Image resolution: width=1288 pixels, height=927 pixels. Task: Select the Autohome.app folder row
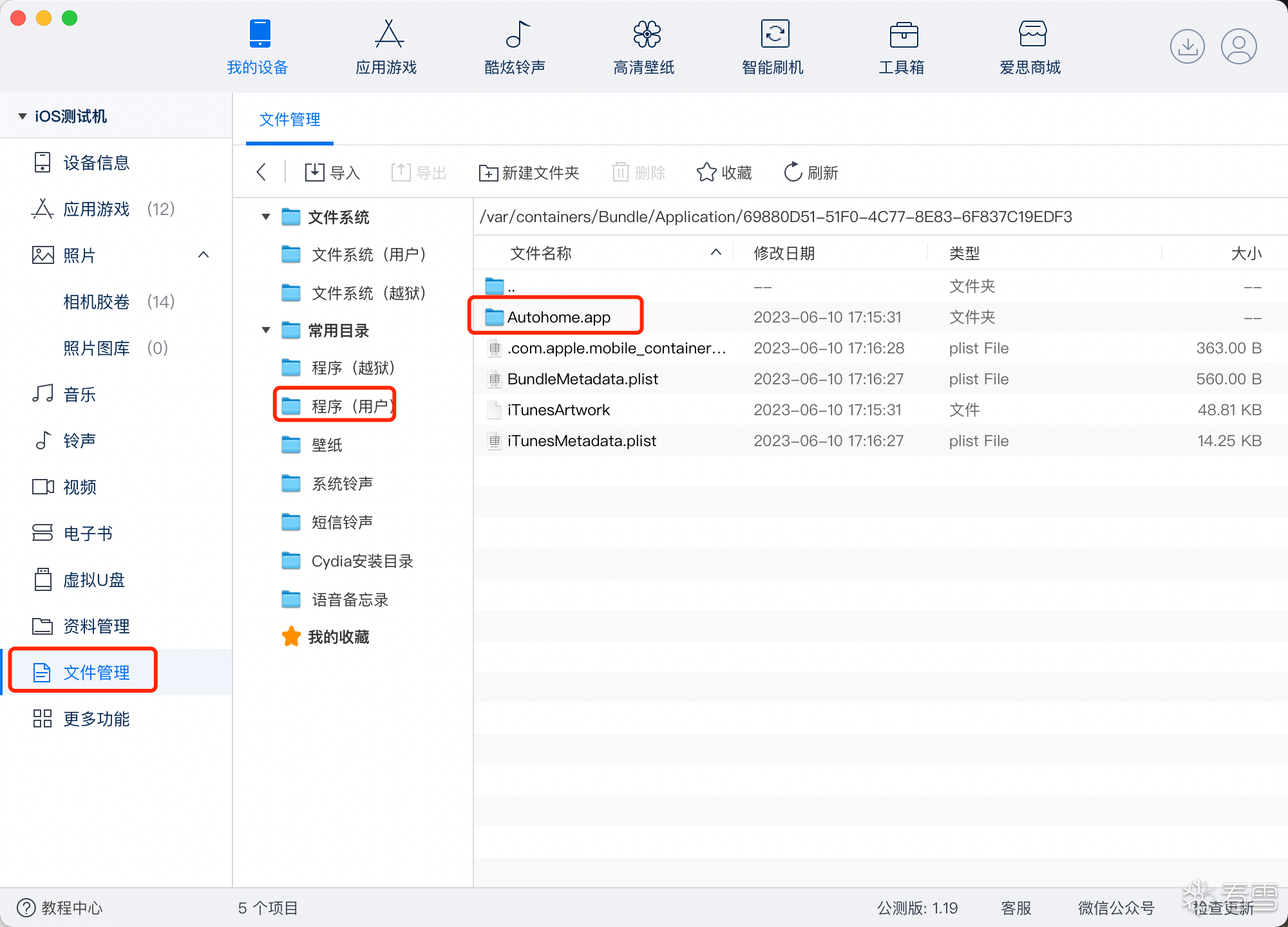558,317
